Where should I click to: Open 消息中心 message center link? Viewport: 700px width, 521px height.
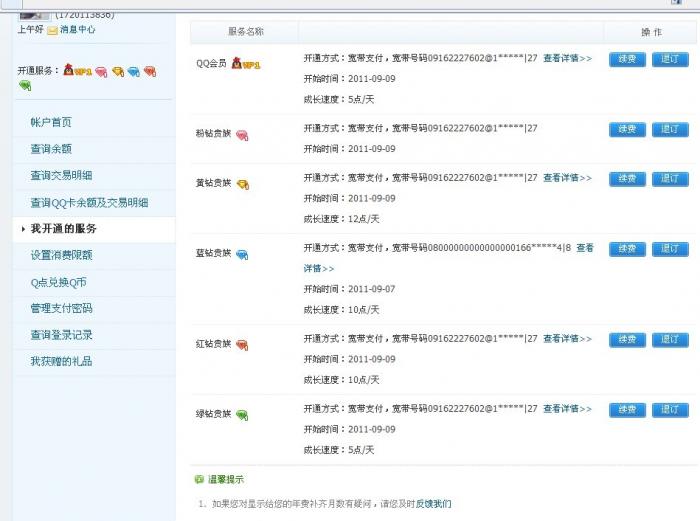(78, 29)
